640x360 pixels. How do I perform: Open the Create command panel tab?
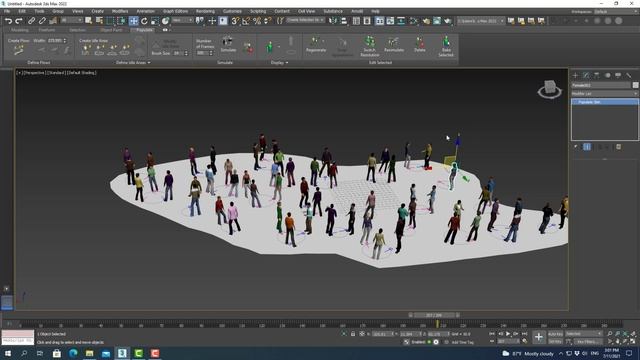(576, 75)
